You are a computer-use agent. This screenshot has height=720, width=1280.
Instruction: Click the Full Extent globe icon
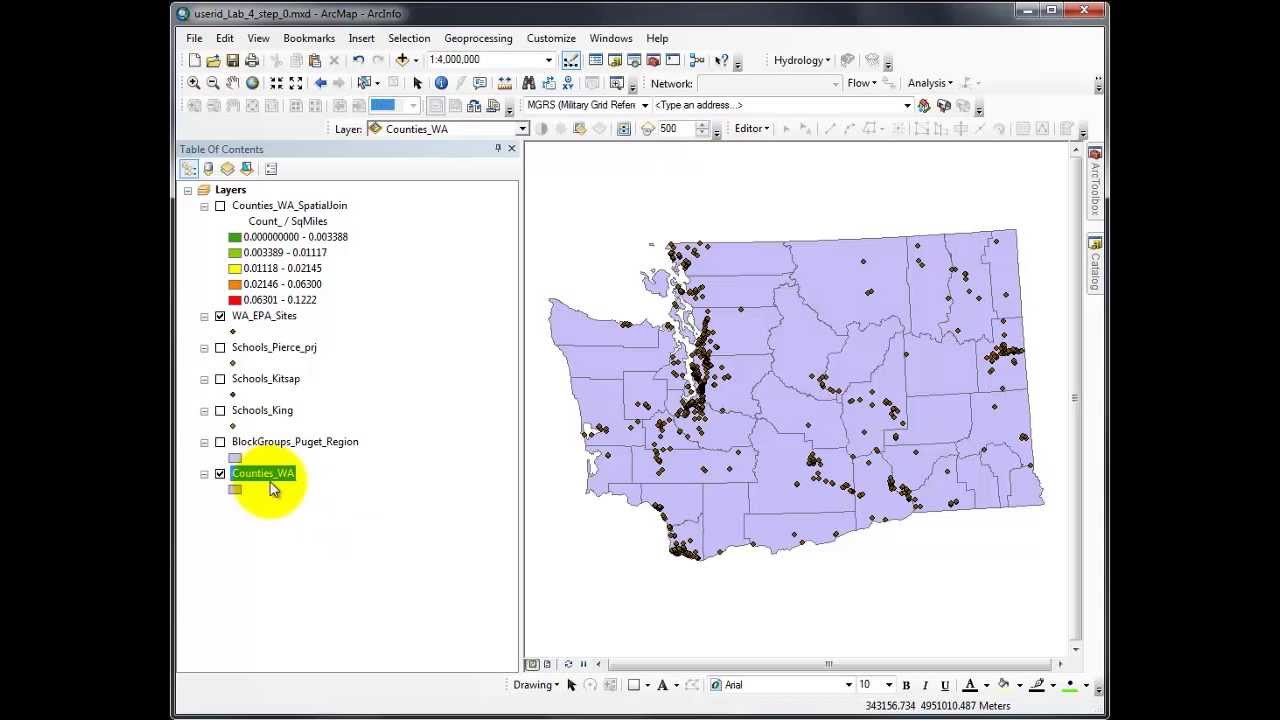point(252,83)
